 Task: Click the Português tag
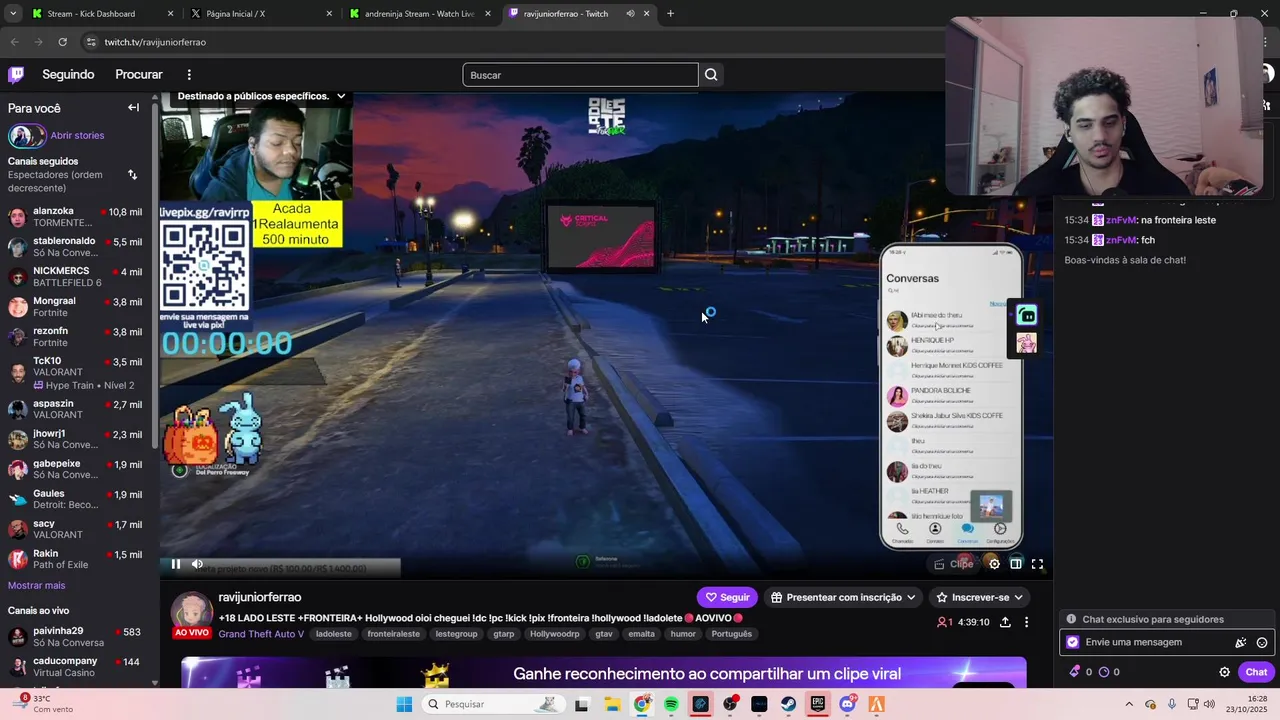point(731,634)
